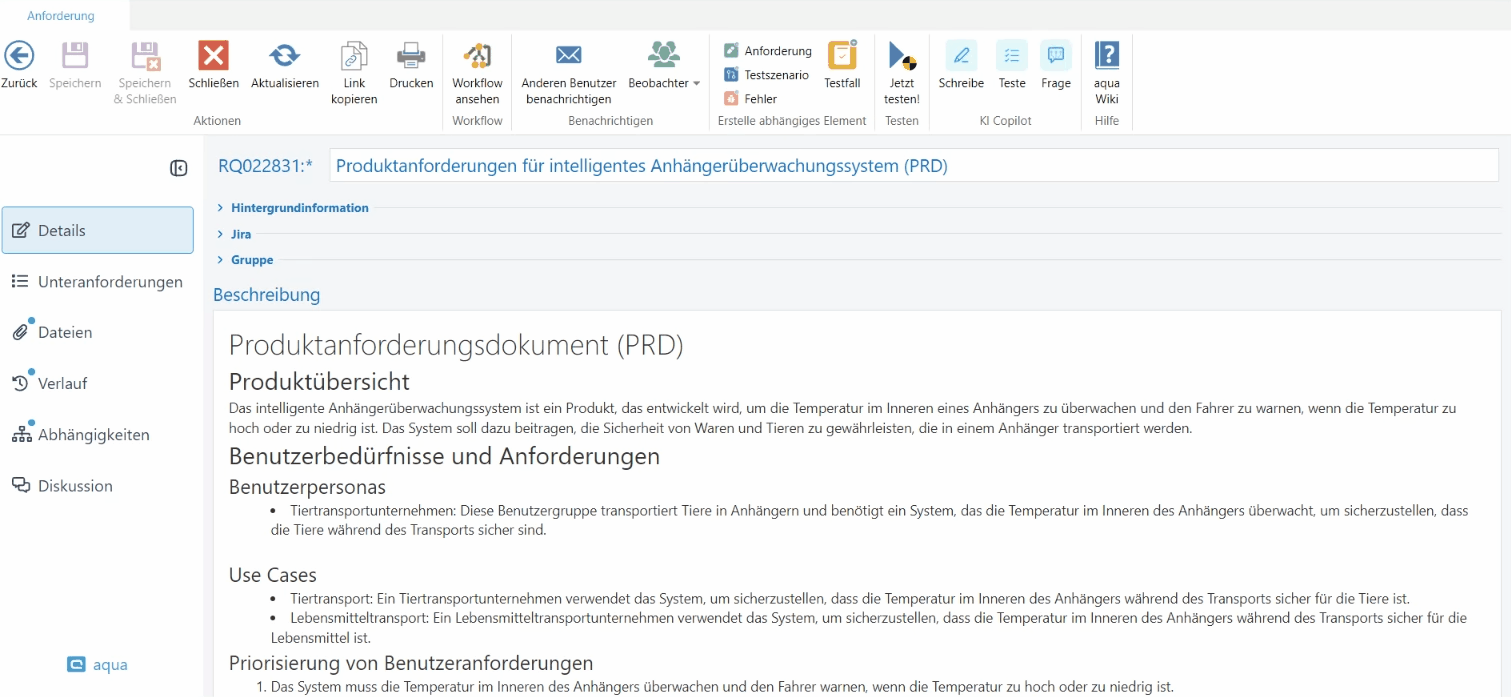Create a Testfall from the ribbon
Viewport: 1511px width, 697px height.
842,56
